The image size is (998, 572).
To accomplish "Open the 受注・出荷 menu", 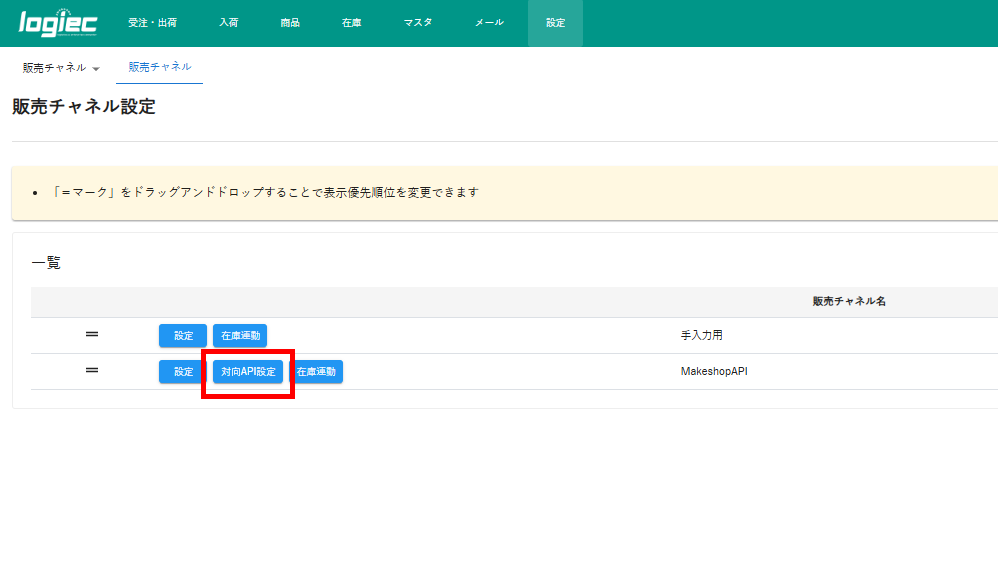I will click(x=152, y=23).
